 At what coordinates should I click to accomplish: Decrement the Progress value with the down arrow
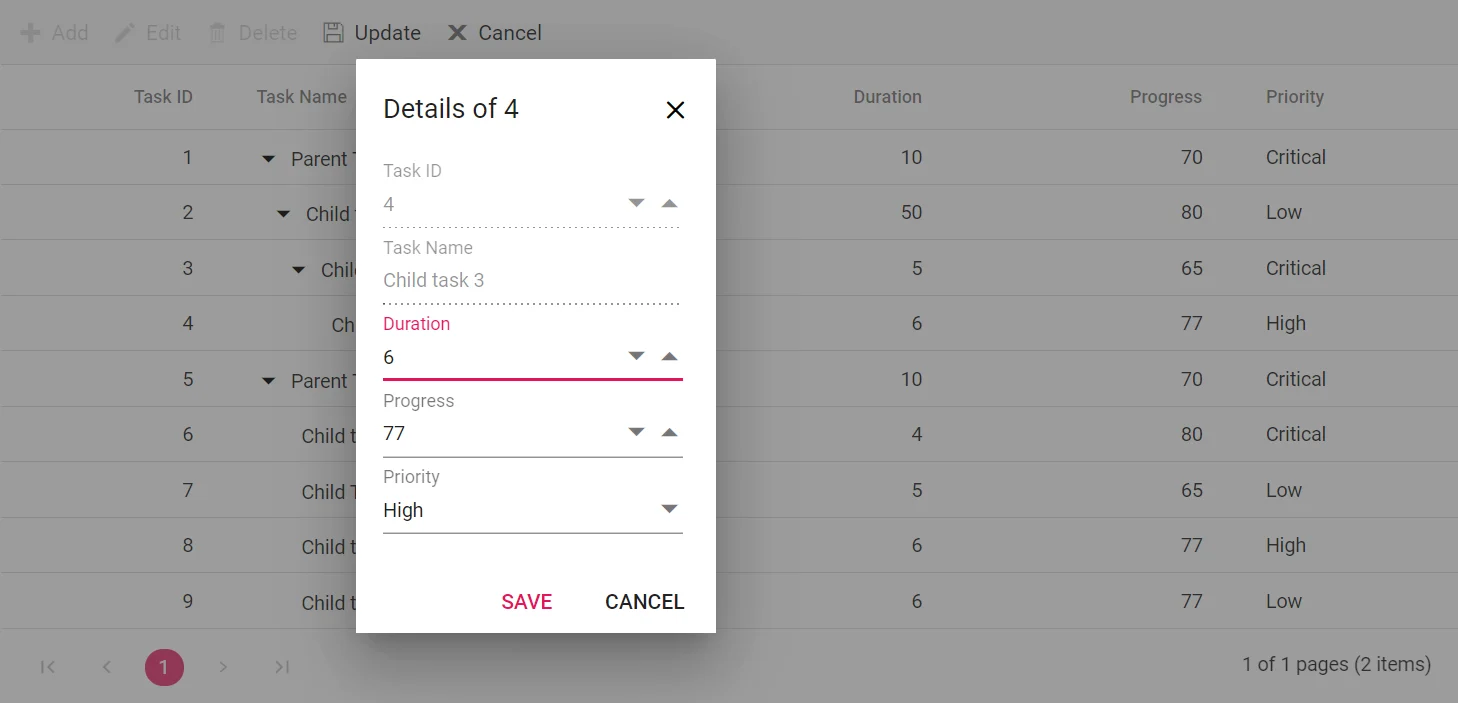click(x=636, y=431)
